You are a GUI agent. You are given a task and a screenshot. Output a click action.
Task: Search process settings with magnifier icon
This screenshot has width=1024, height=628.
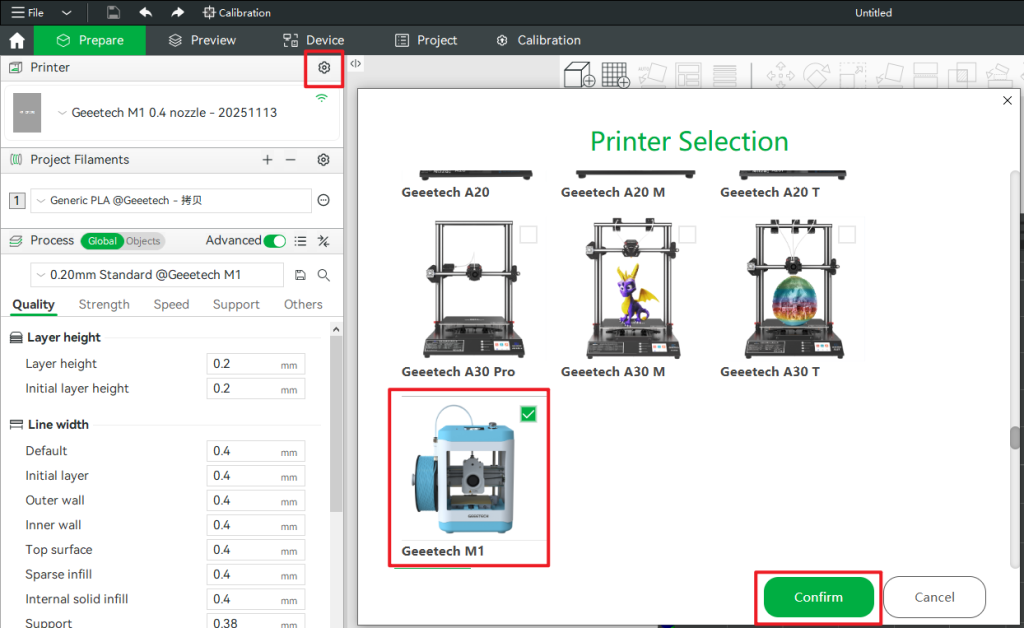click(x=324, y=275)
